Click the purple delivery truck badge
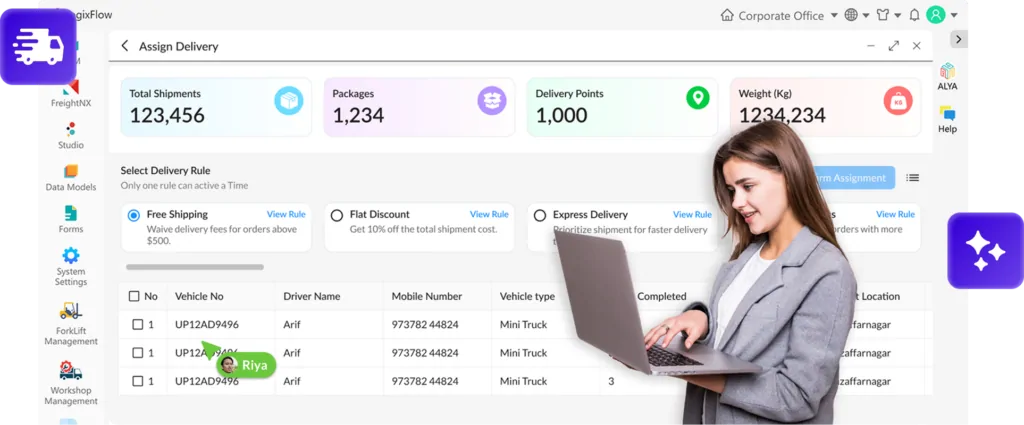The width and height of the screenshot is (1024, 425). pos(39,46)
